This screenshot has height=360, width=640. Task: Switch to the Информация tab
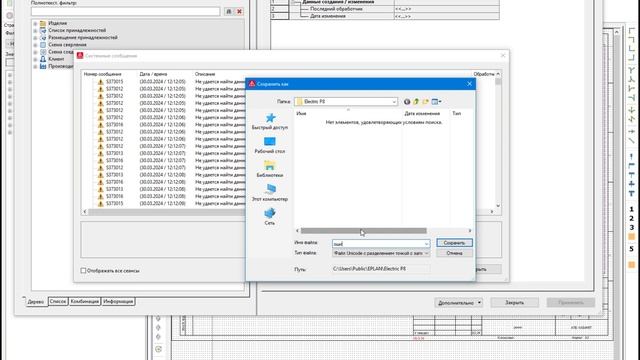(x=118, y=301)
